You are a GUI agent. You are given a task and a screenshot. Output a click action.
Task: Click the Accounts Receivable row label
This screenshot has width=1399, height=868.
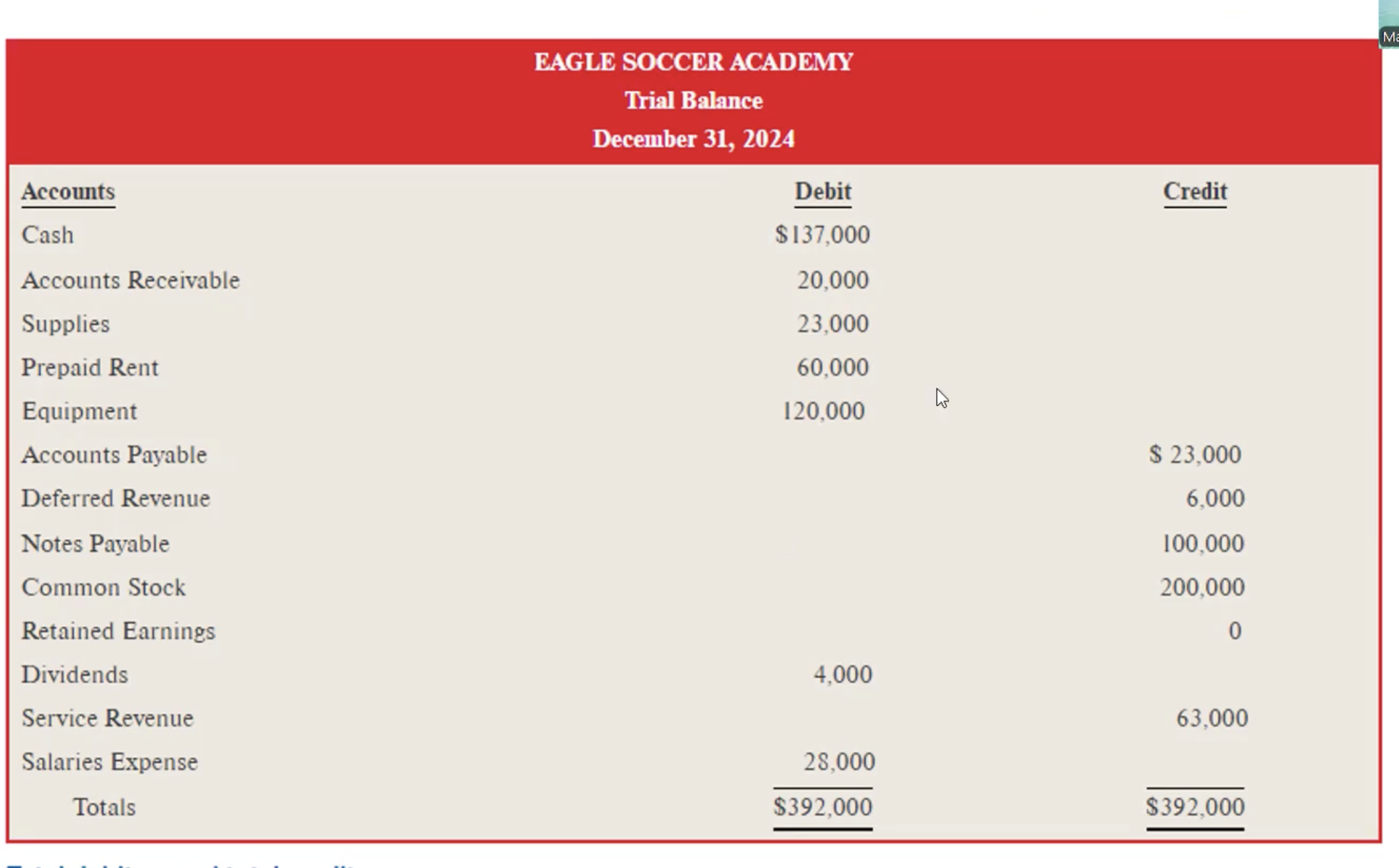tap(131, 281)
